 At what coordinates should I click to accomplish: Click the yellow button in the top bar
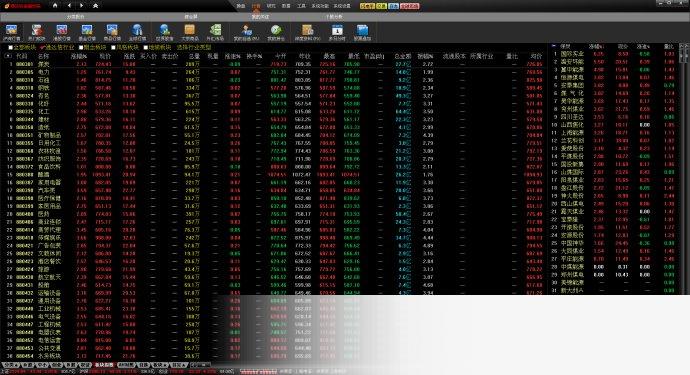pyautogui.click(x=367, y=6)
